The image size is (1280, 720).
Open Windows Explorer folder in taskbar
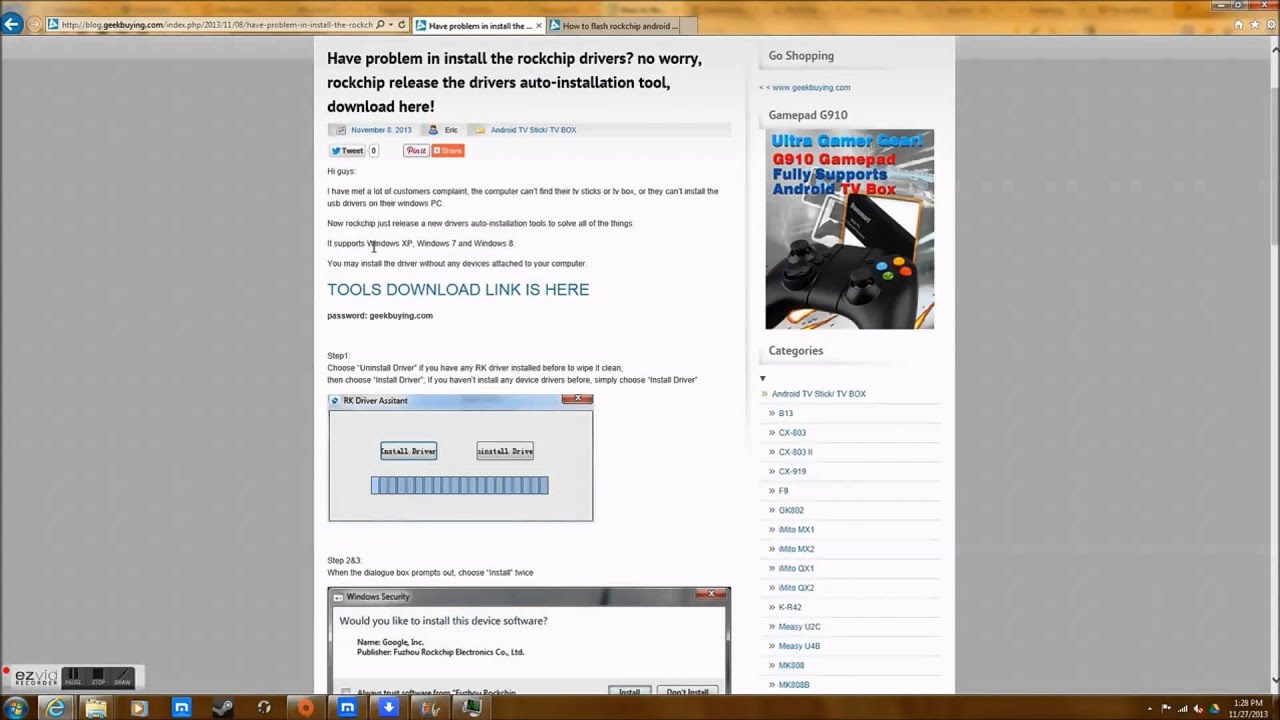point(96,708)
